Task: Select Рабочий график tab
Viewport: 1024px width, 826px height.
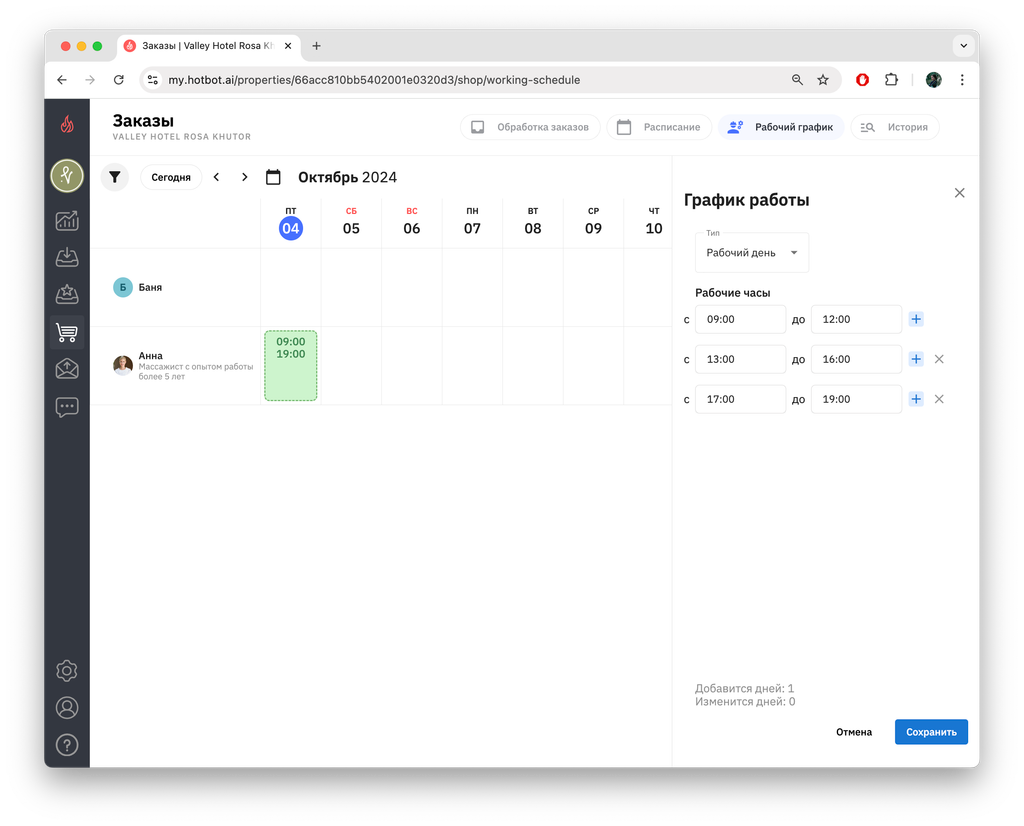Action: click(x=781, y=127)
